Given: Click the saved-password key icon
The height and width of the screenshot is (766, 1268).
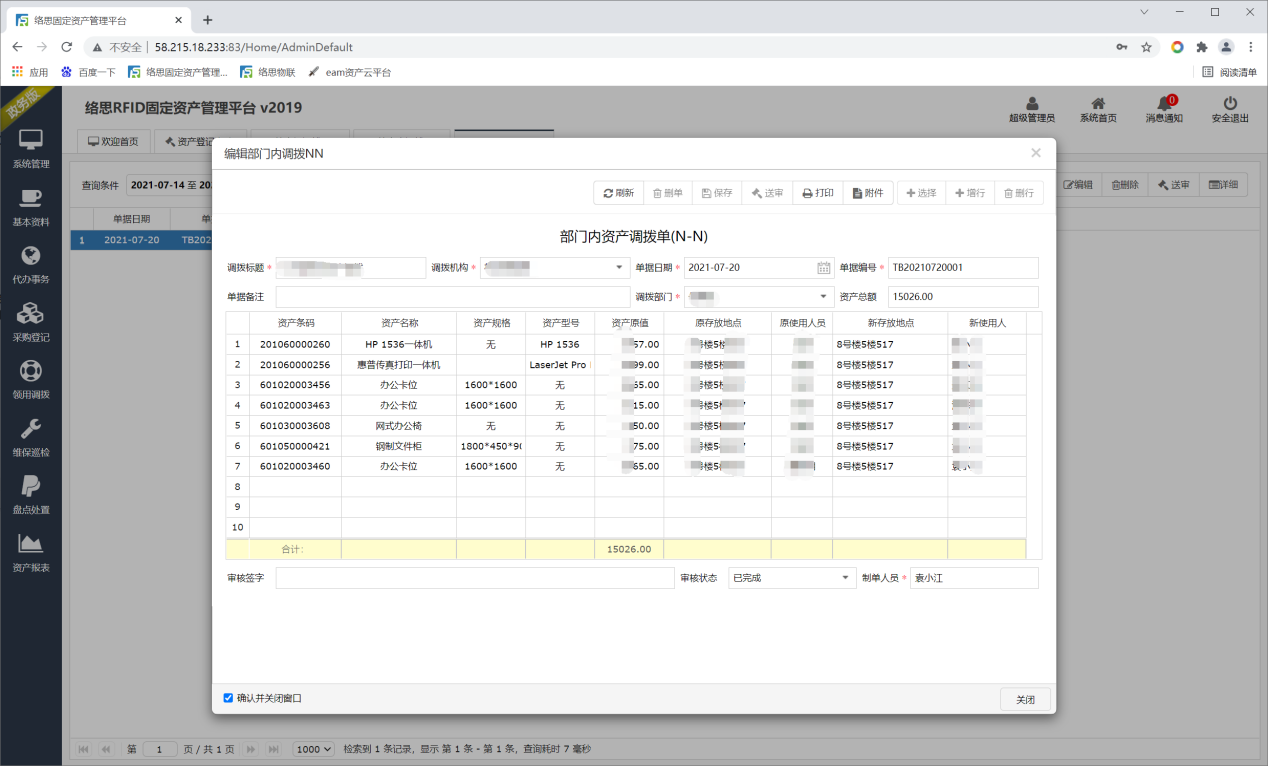Looking at the screenshot, I should click(1122, 47).
